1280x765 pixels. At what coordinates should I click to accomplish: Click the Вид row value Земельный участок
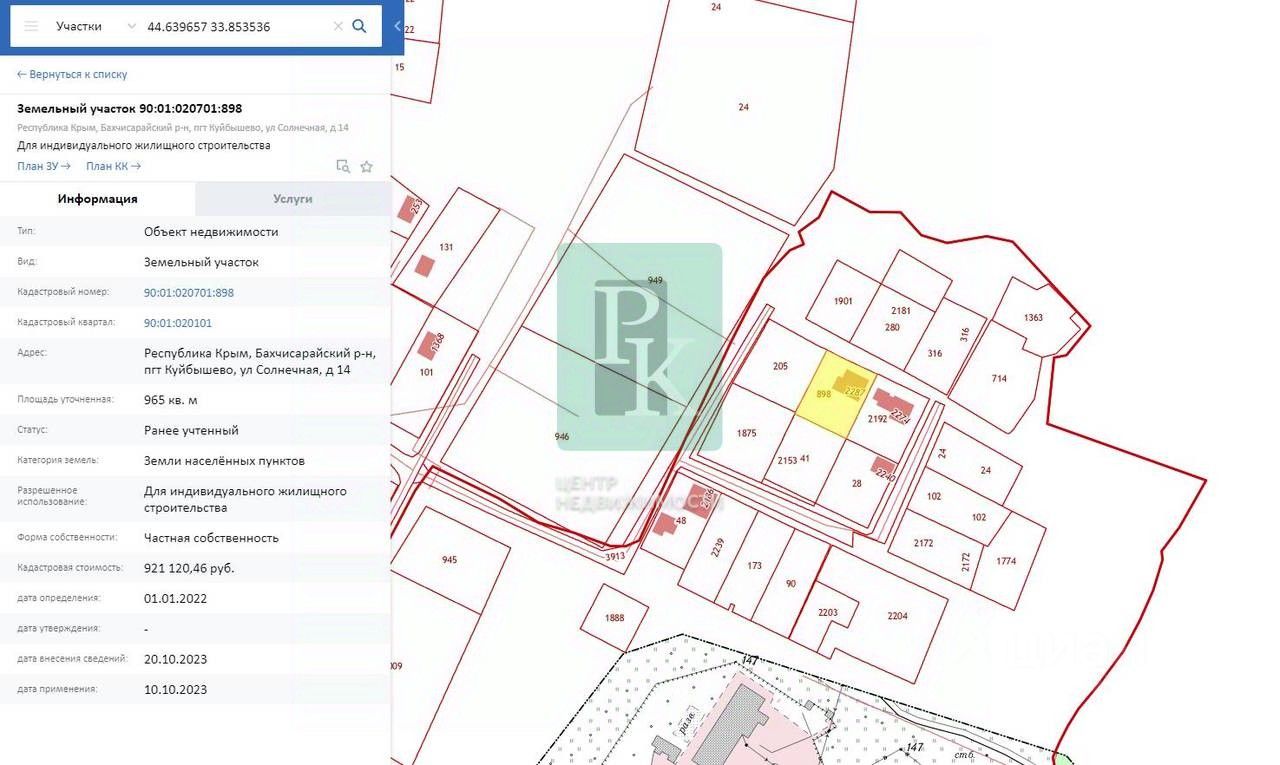201,262
